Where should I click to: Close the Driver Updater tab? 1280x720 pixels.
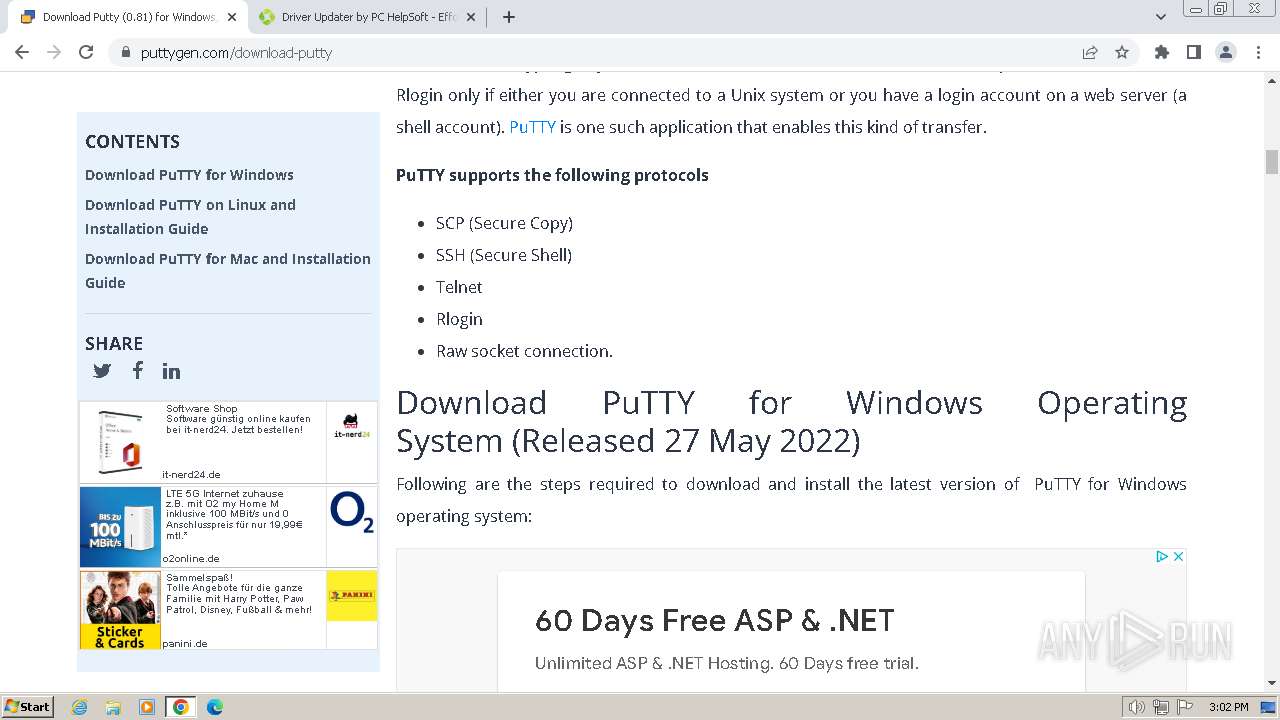click(x=471, y=17)
